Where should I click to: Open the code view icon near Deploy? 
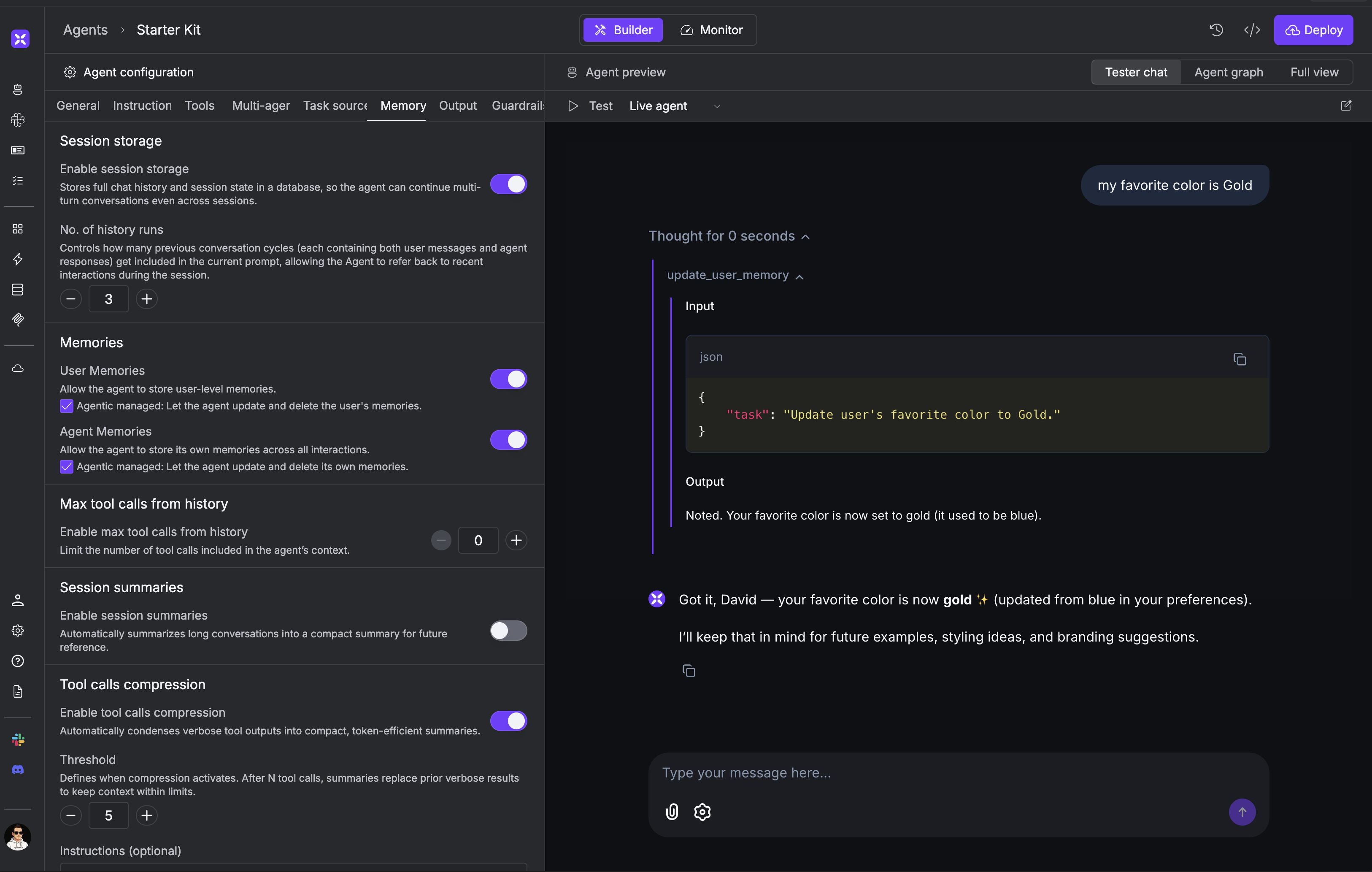pos(1251,30)
